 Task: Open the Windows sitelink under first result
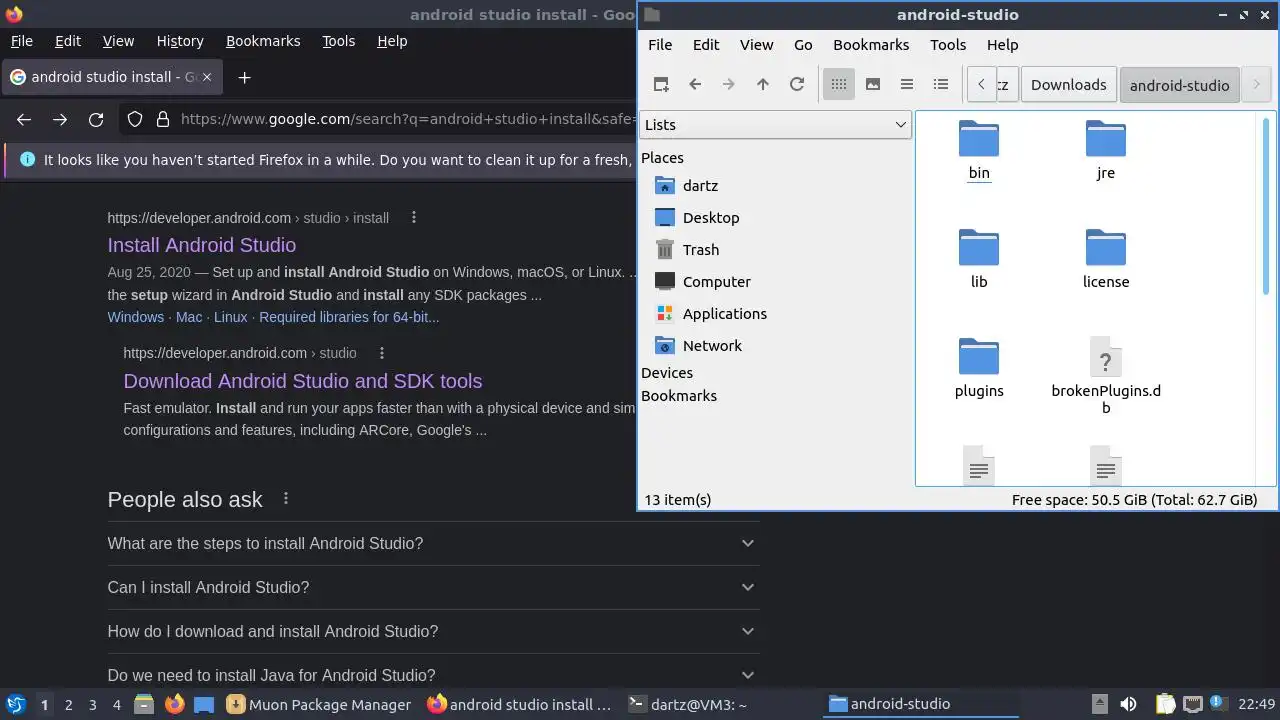point(136,317)
